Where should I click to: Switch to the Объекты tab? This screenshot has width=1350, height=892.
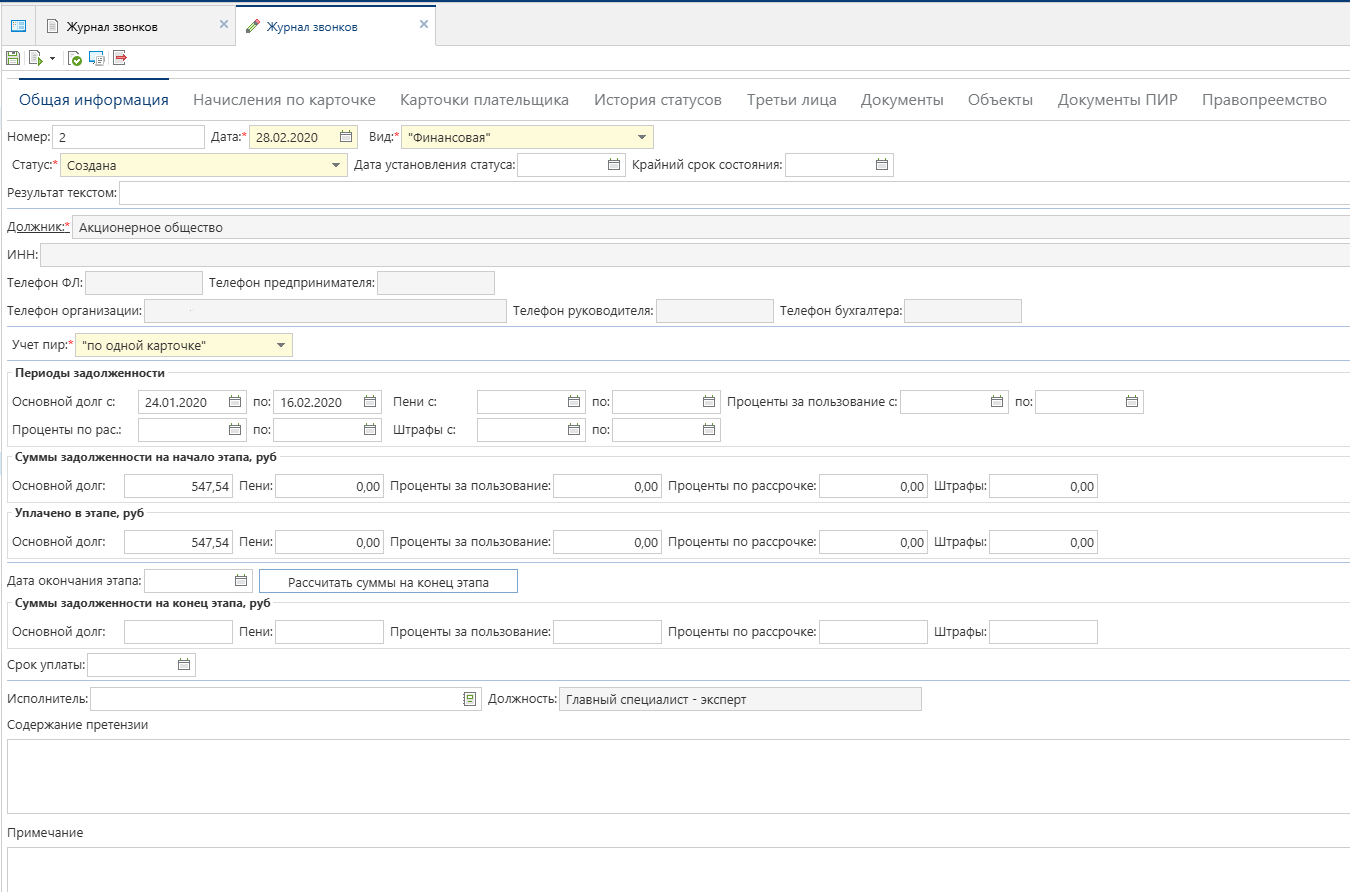tap(1000, 100)
